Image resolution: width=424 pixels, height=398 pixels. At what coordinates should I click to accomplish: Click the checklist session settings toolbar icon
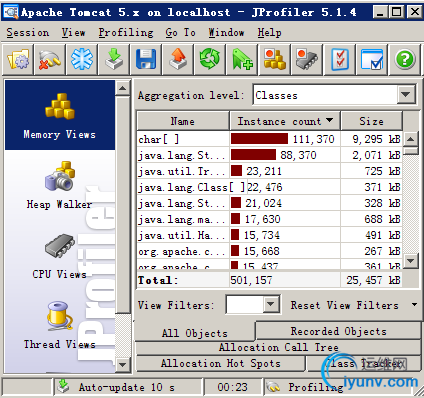(340, 60)
